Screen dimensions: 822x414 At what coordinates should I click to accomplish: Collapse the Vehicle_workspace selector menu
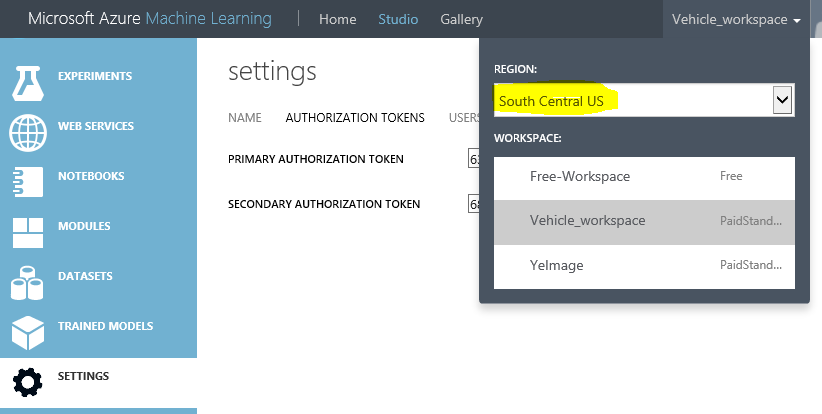[736, 19]
